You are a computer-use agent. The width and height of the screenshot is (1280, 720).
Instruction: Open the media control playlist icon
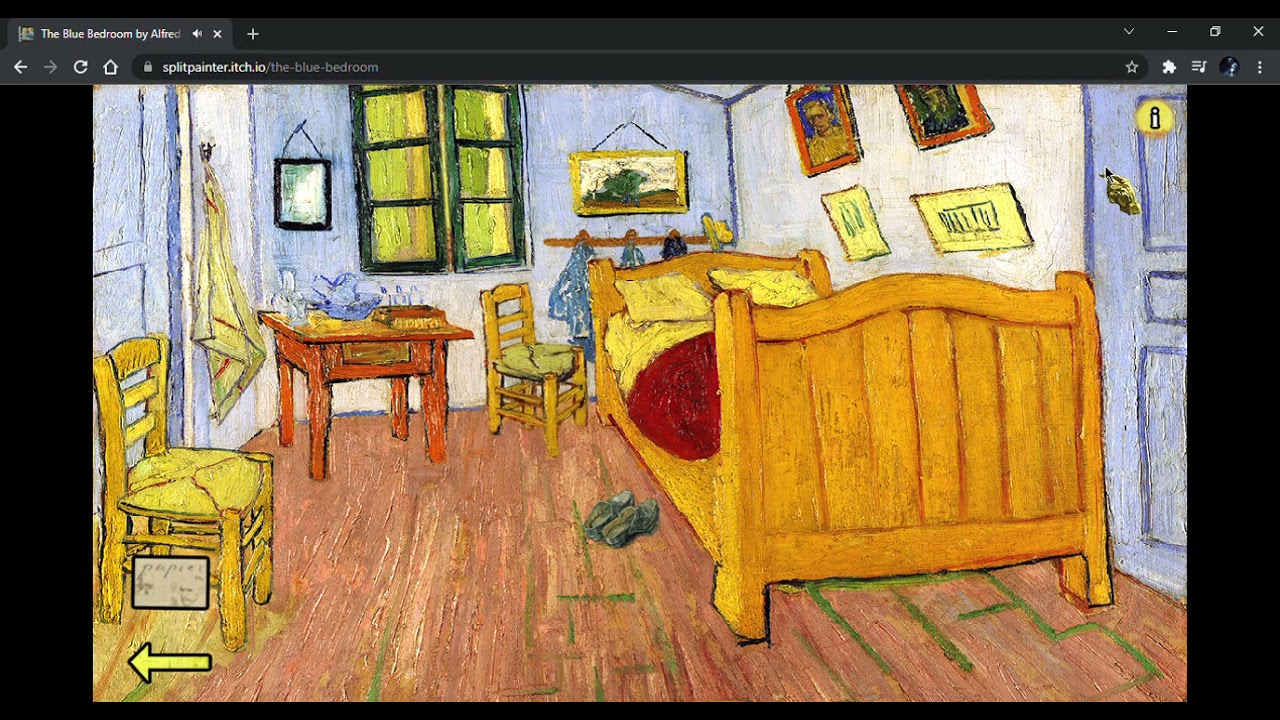(x=1199, y=67)
